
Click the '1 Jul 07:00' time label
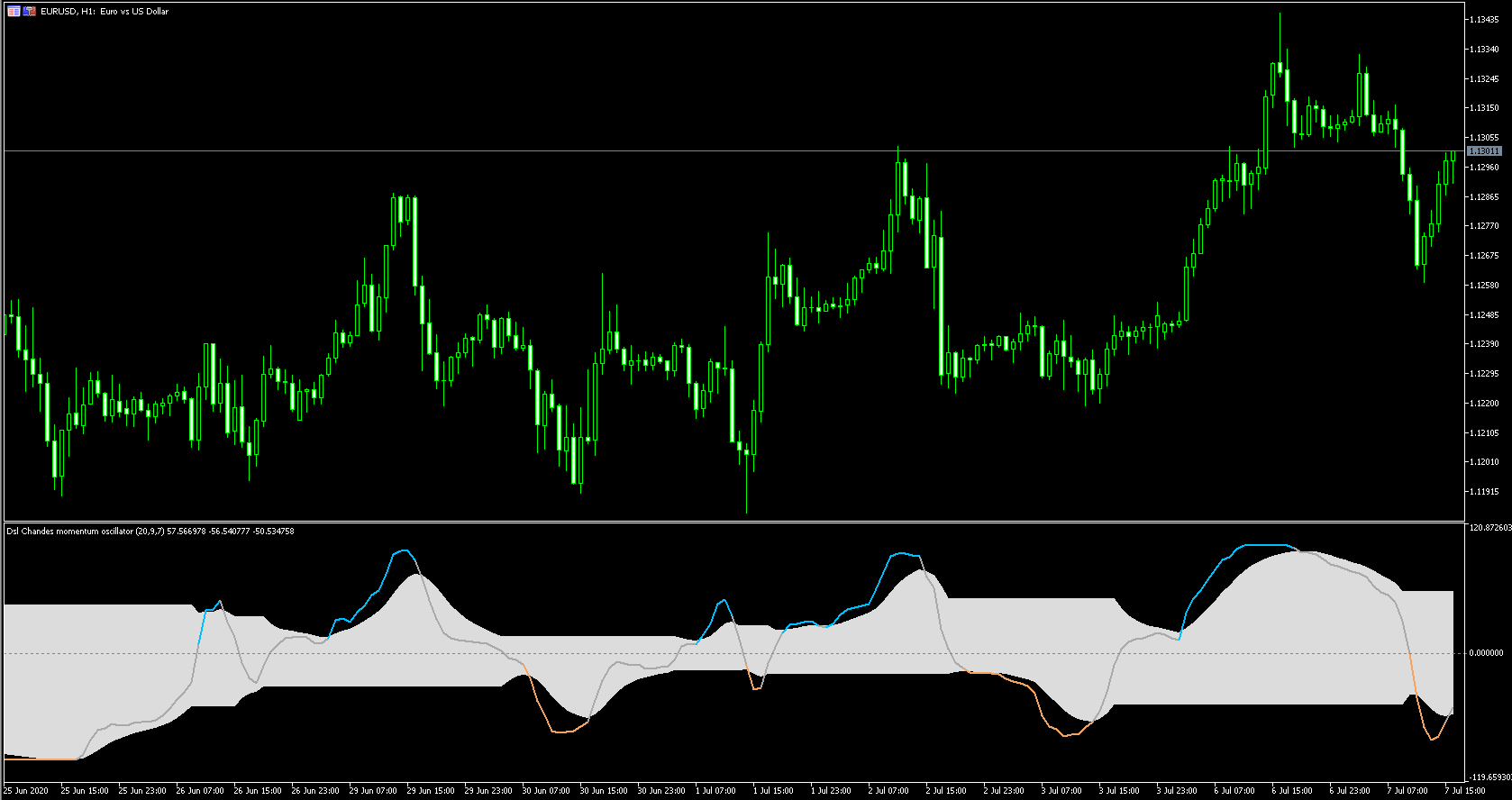click(x=715, y=791)
